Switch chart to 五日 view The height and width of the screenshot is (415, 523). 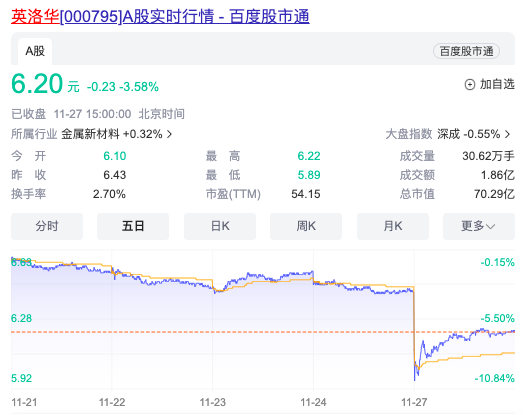[133, 226]
